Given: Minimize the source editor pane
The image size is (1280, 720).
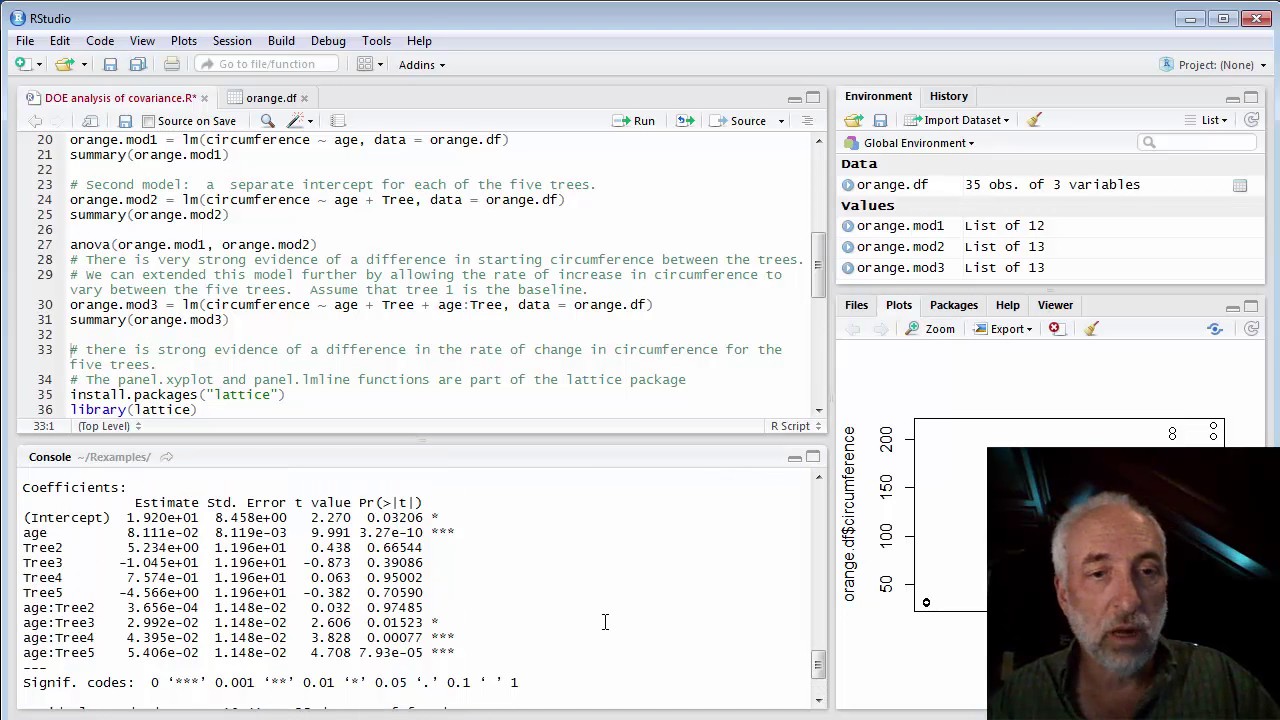Looking at the screenshot, I should tap(794, 98).
